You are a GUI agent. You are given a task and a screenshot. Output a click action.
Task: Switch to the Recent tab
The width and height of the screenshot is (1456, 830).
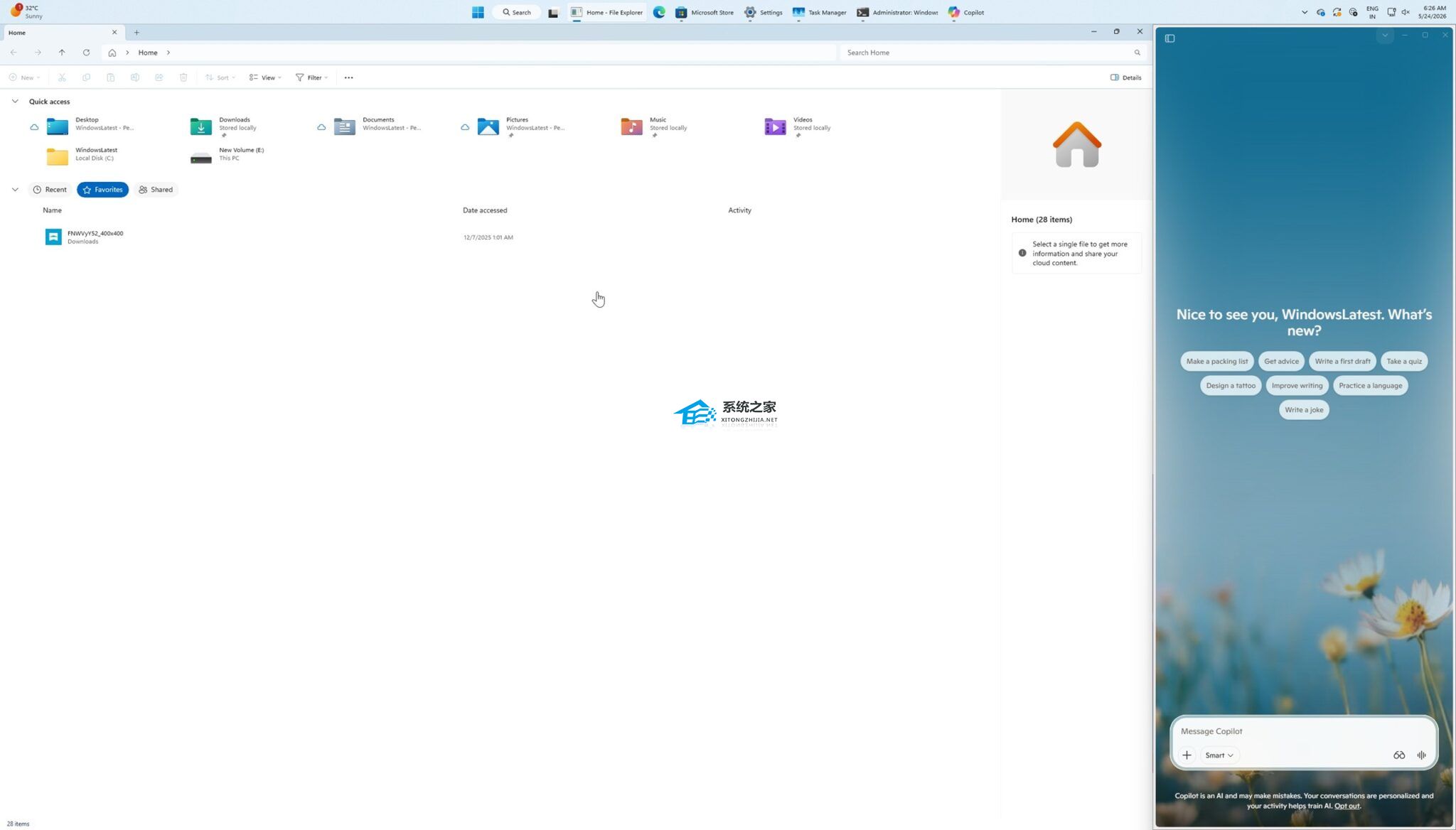point(50,190)
